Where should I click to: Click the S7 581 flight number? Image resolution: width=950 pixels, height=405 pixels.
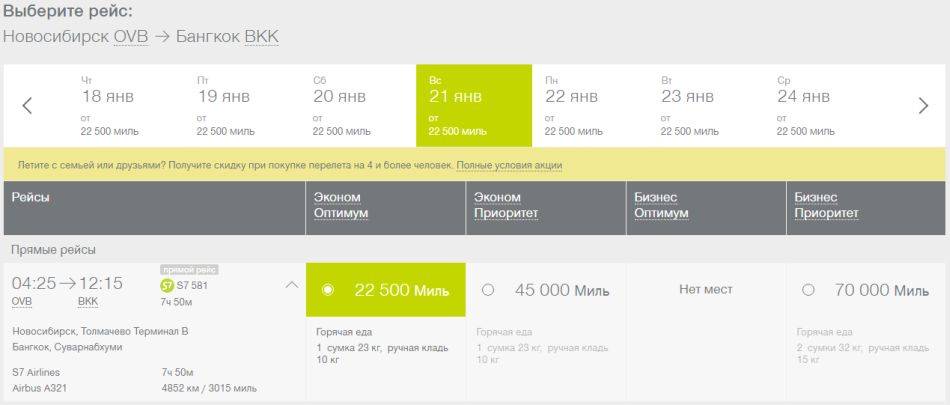coord(192,286)
